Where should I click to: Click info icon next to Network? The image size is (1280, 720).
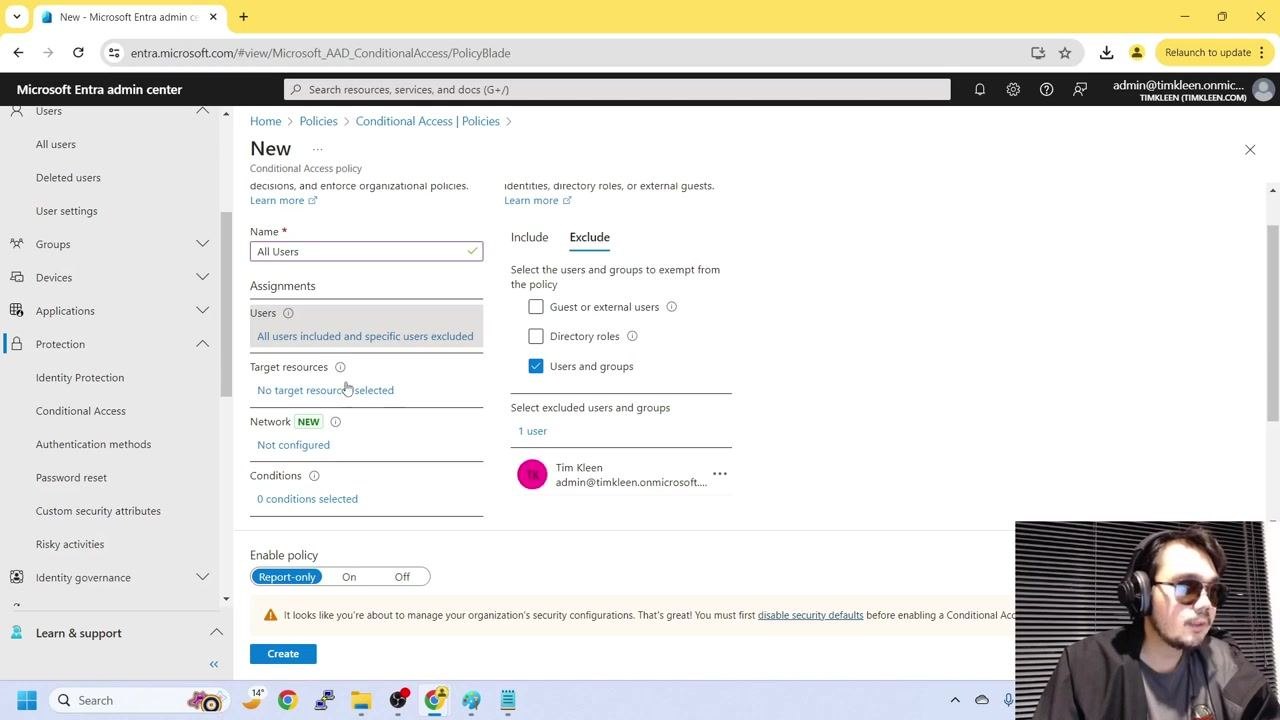[335, 422]
